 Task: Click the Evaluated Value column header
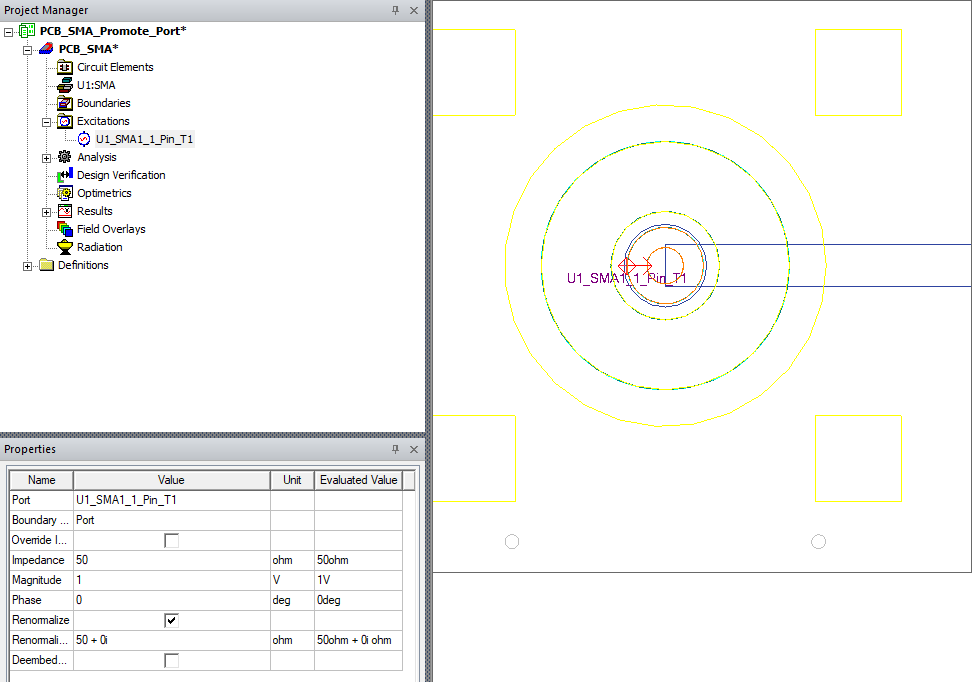tap(358, 480)
